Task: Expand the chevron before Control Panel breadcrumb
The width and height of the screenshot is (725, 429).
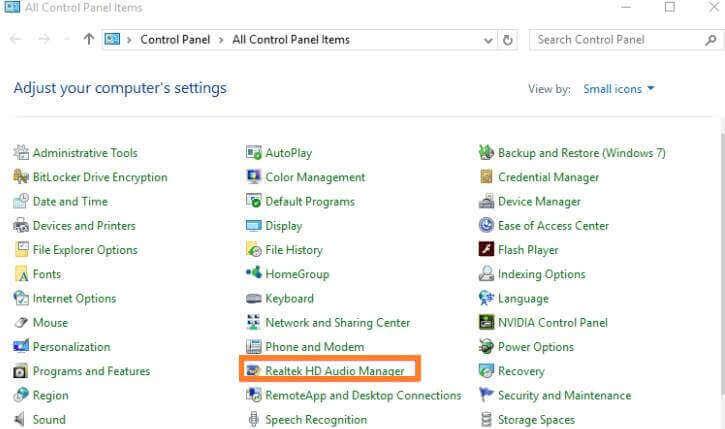Action: [x=129, y=40]
